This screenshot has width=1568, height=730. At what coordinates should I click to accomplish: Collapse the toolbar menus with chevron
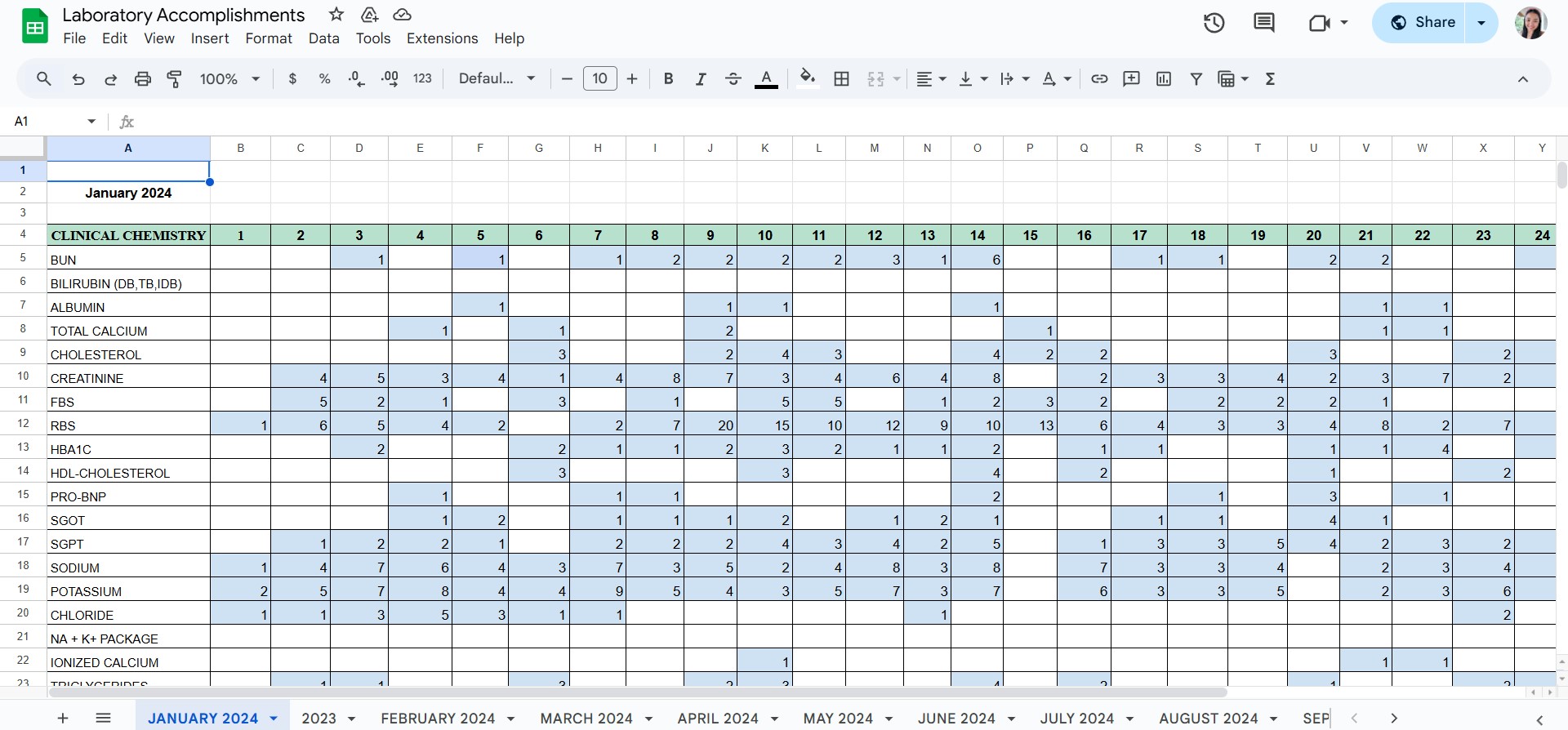1523,79
